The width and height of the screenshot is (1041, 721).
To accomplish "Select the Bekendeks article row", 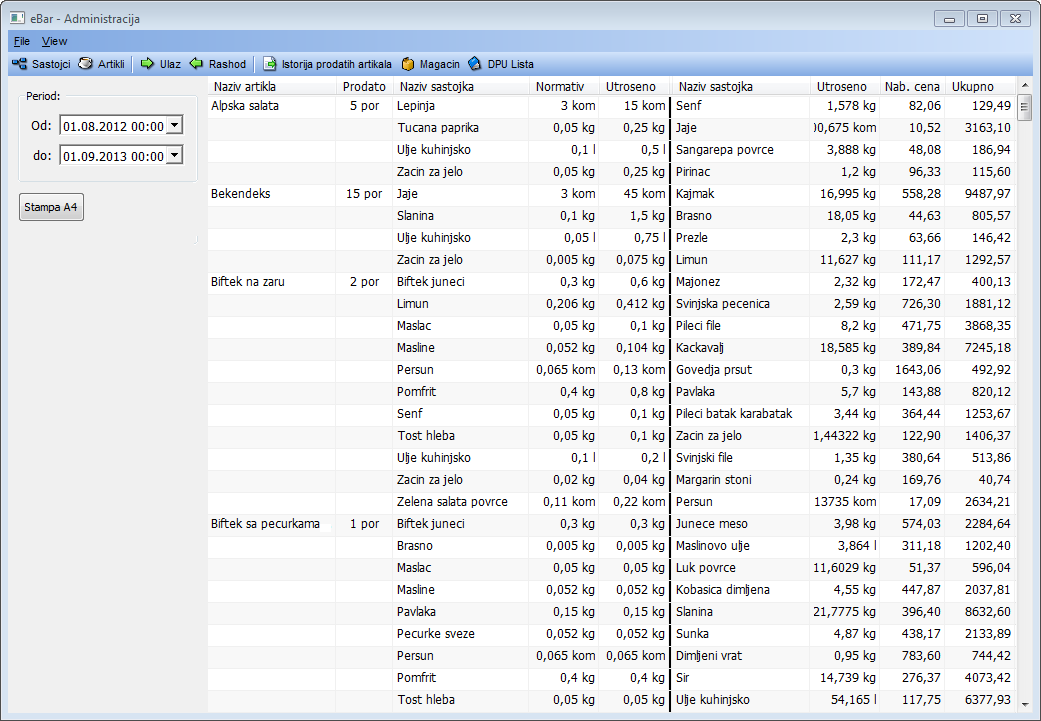I will click(x=241, y=194).
